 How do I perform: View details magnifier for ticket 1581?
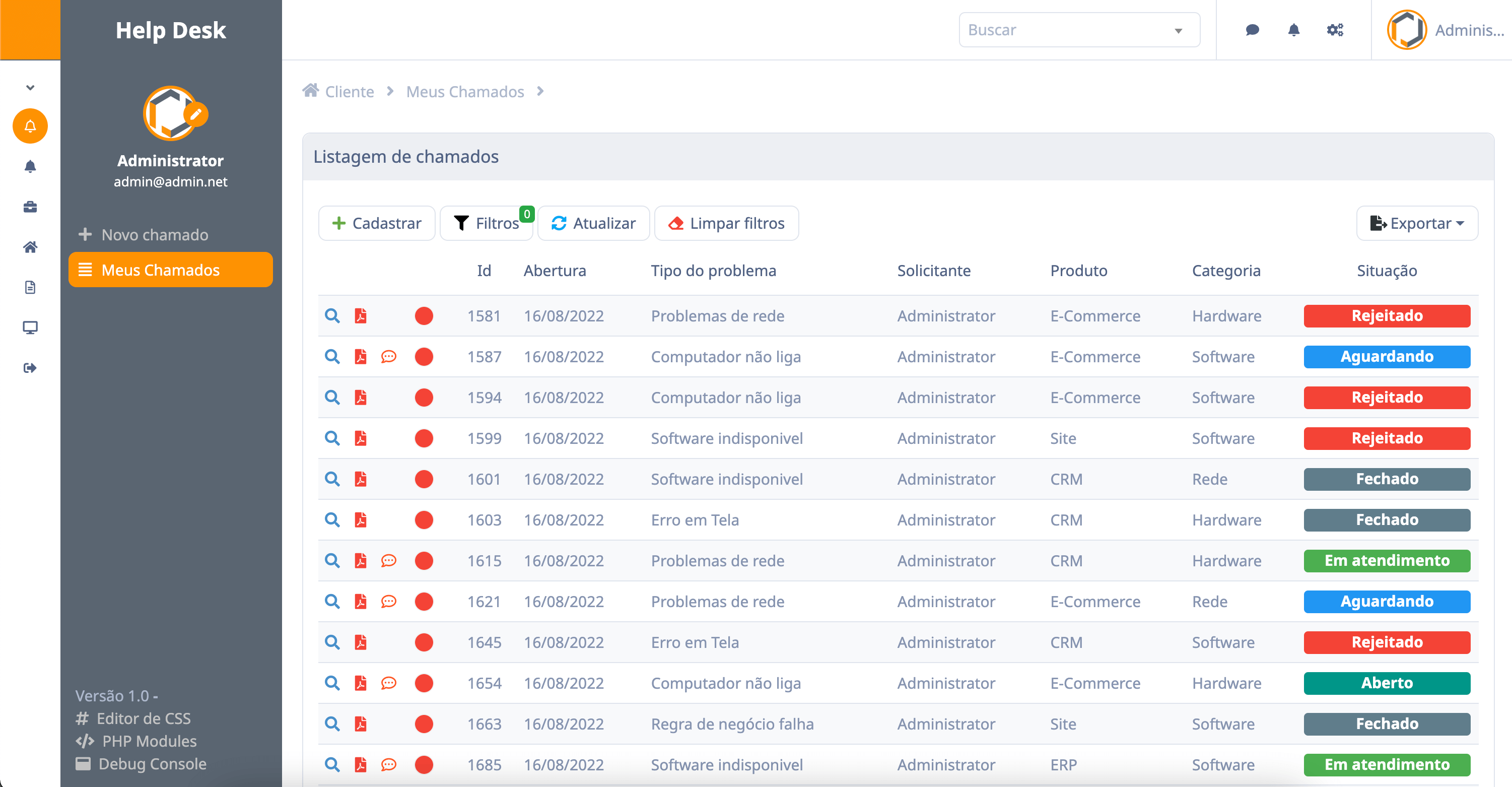tap(332, 316)
